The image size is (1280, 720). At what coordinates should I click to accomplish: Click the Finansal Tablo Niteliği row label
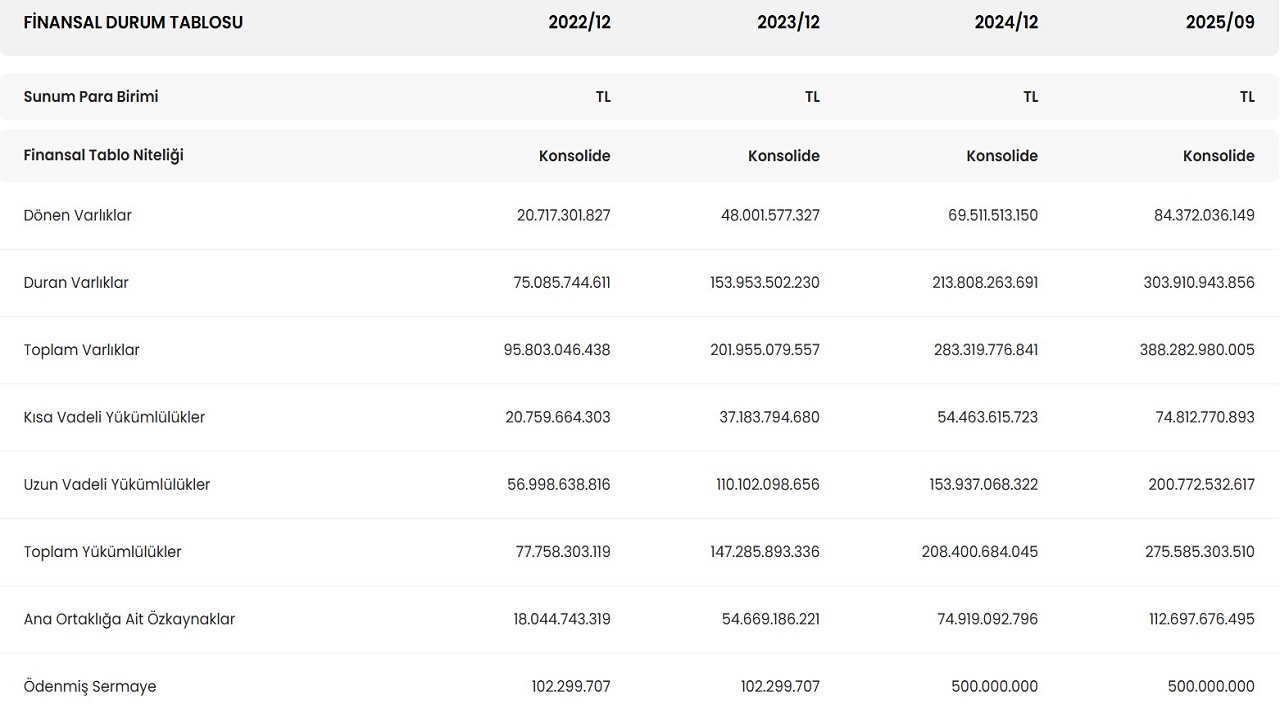coord(104,155)
